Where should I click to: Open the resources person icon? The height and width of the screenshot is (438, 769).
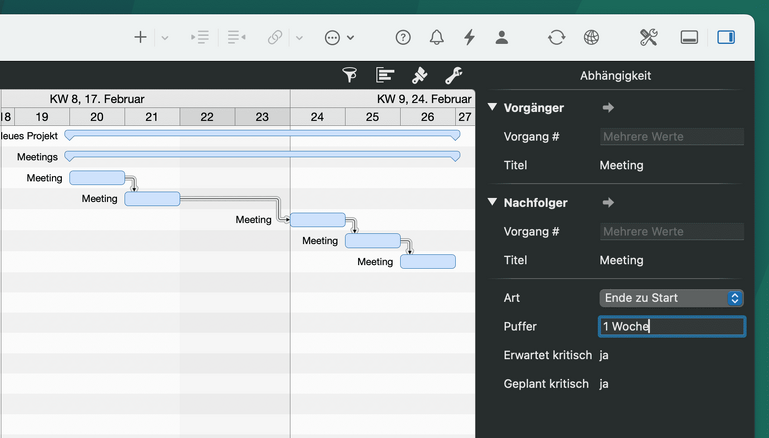click(x=502, y=37)
